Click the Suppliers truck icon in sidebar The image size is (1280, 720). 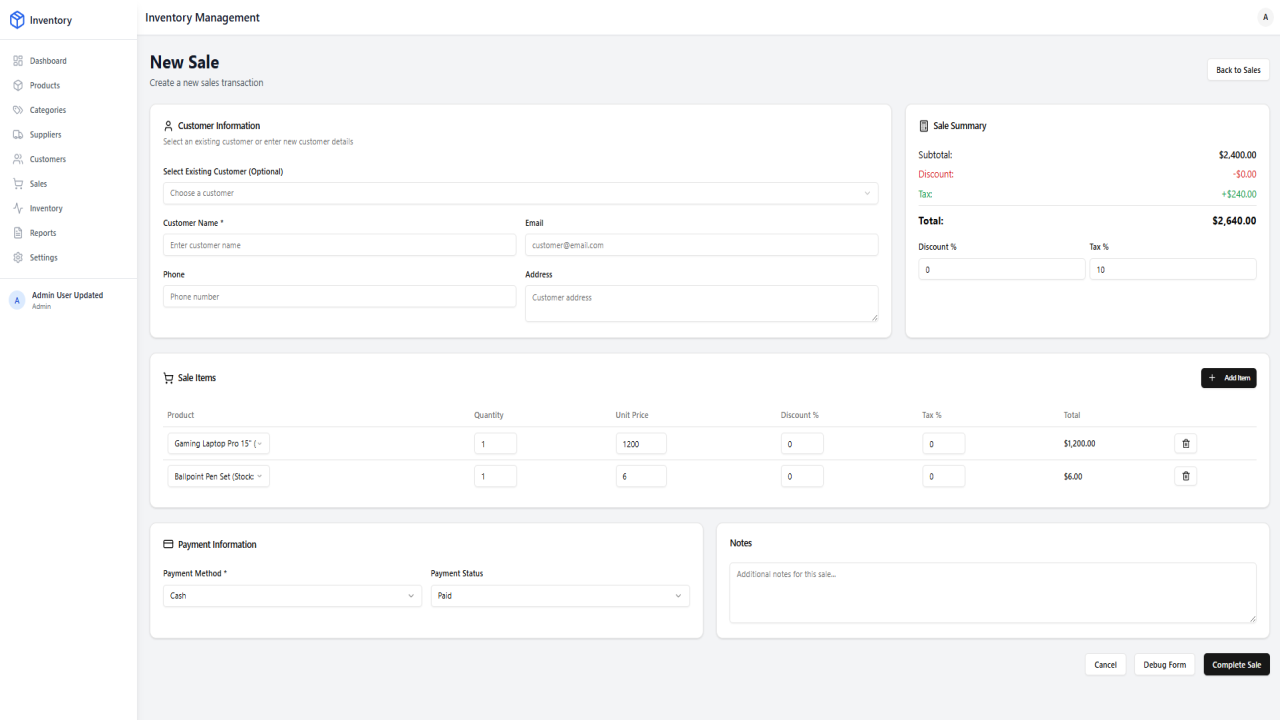pyautogui.click(x=18, y=135)
